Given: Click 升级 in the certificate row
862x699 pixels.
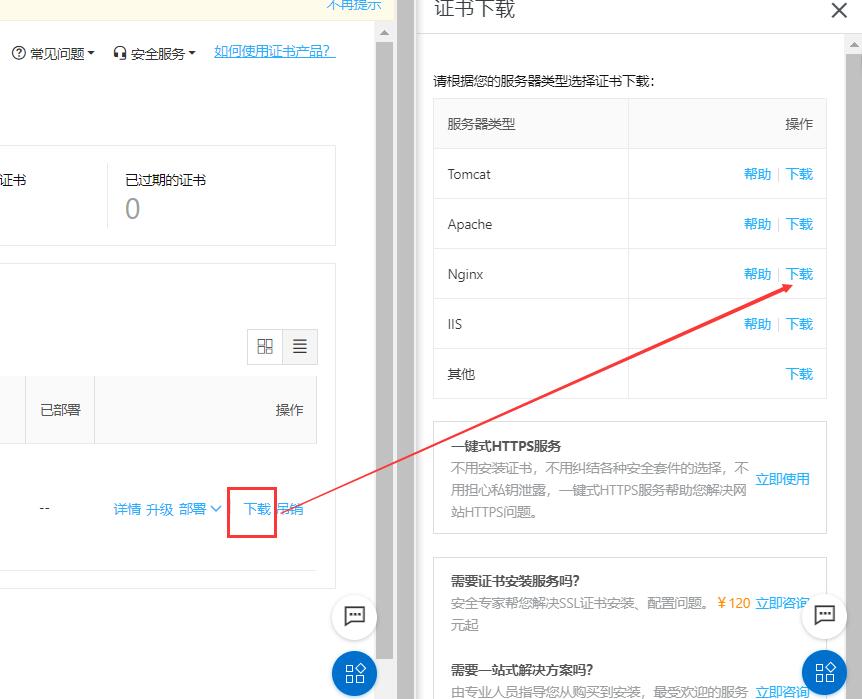Looking at the screenshot, I should point(159,509).
